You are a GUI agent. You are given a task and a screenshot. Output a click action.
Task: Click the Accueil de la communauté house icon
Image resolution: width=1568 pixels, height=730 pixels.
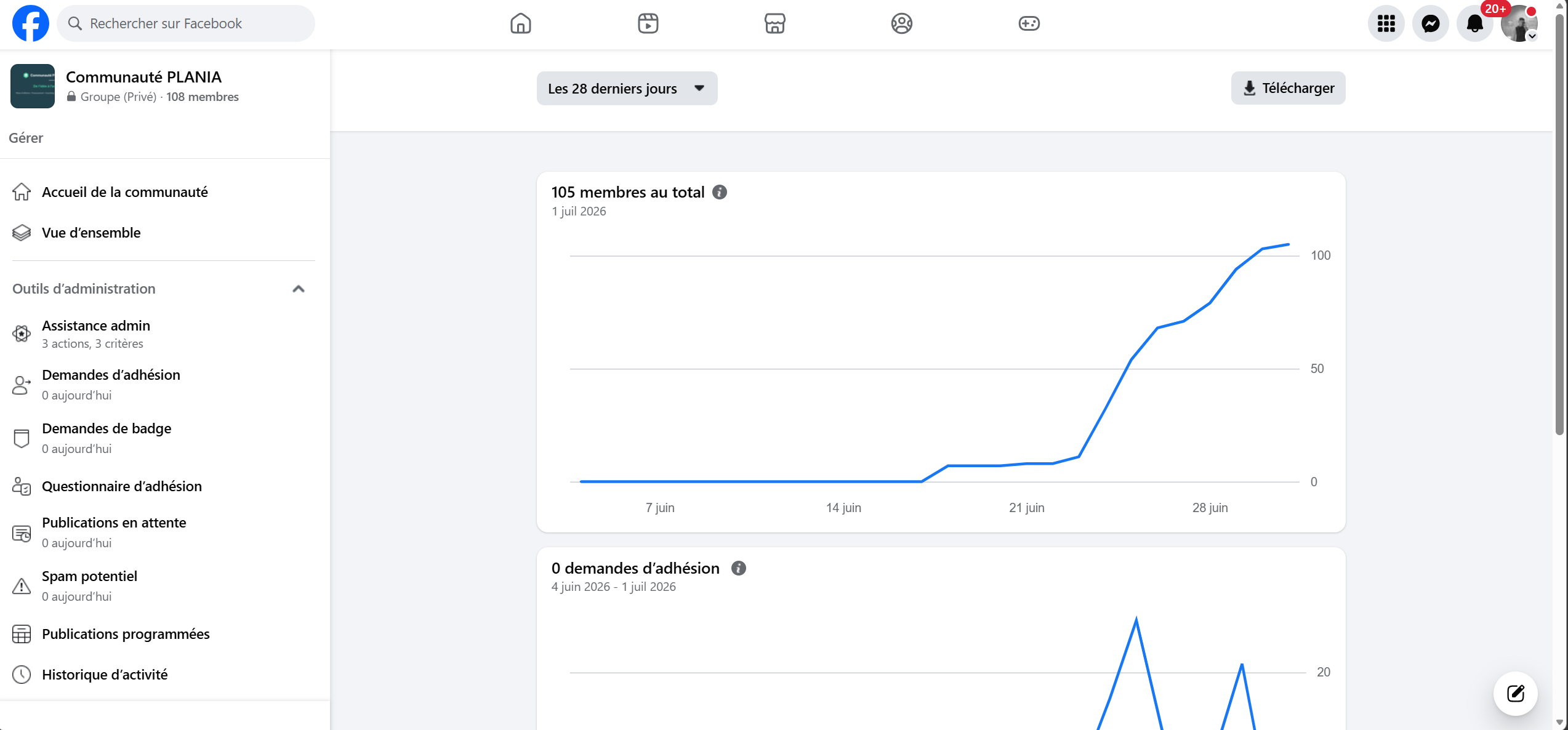(x=22, y=192)
